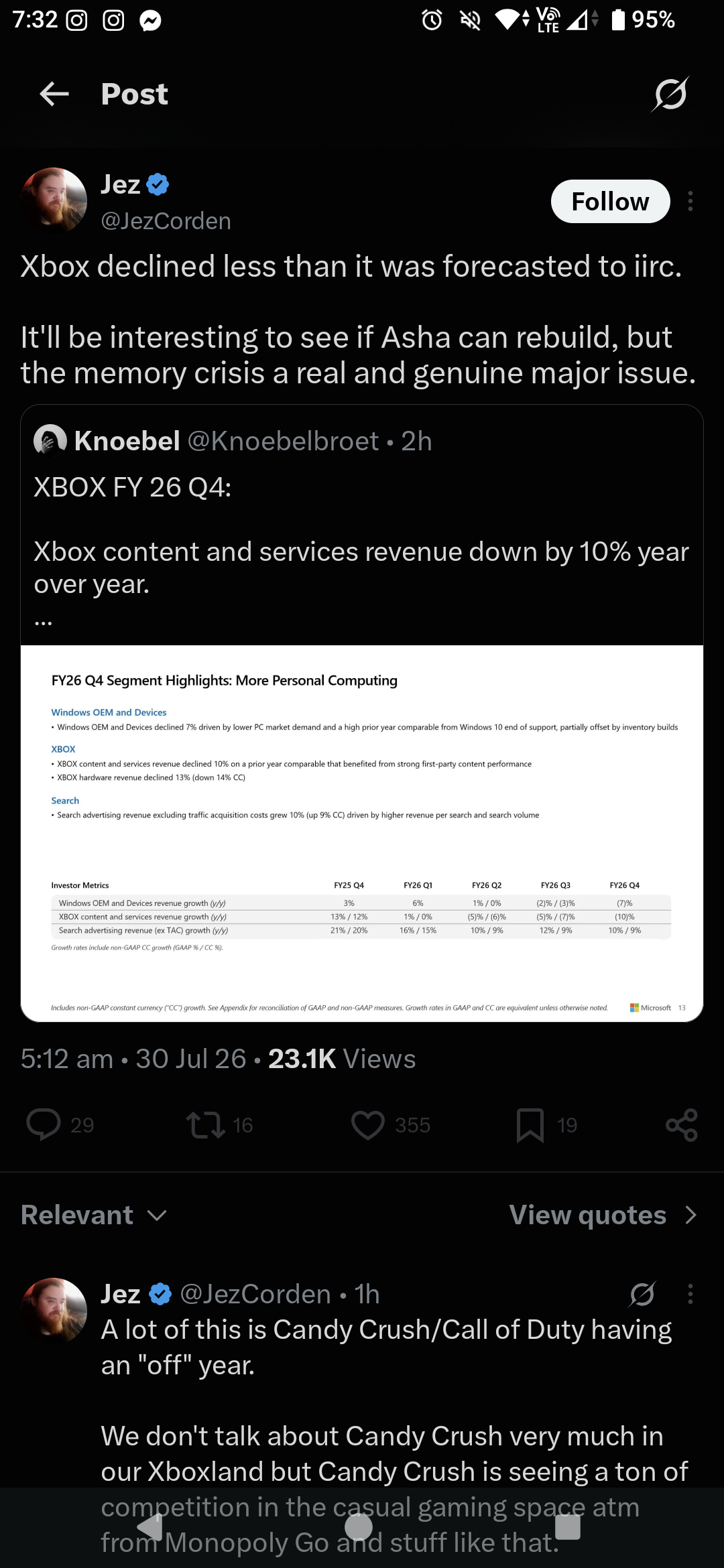Tap the Android home navigation button
The image size is (724, 1568).
point(359,1528)
